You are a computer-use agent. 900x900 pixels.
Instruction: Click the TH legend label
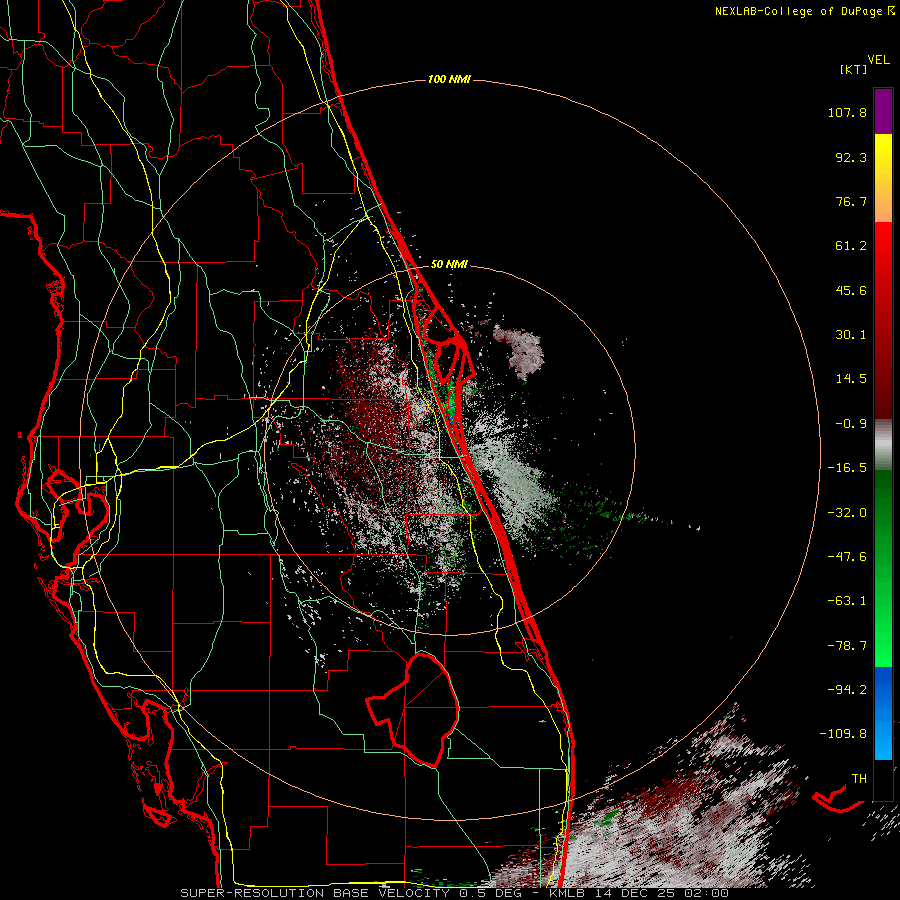[x=859, y=779]
